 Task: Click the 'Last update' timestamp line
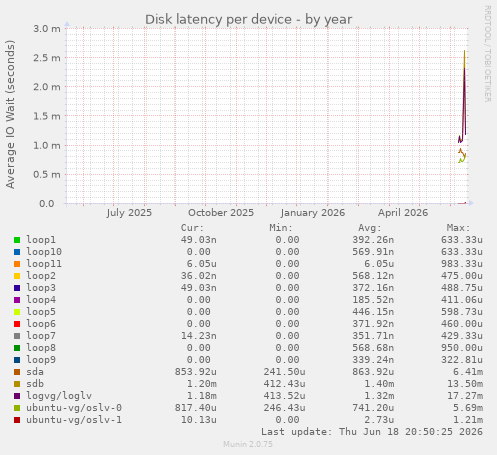(372, 432)
